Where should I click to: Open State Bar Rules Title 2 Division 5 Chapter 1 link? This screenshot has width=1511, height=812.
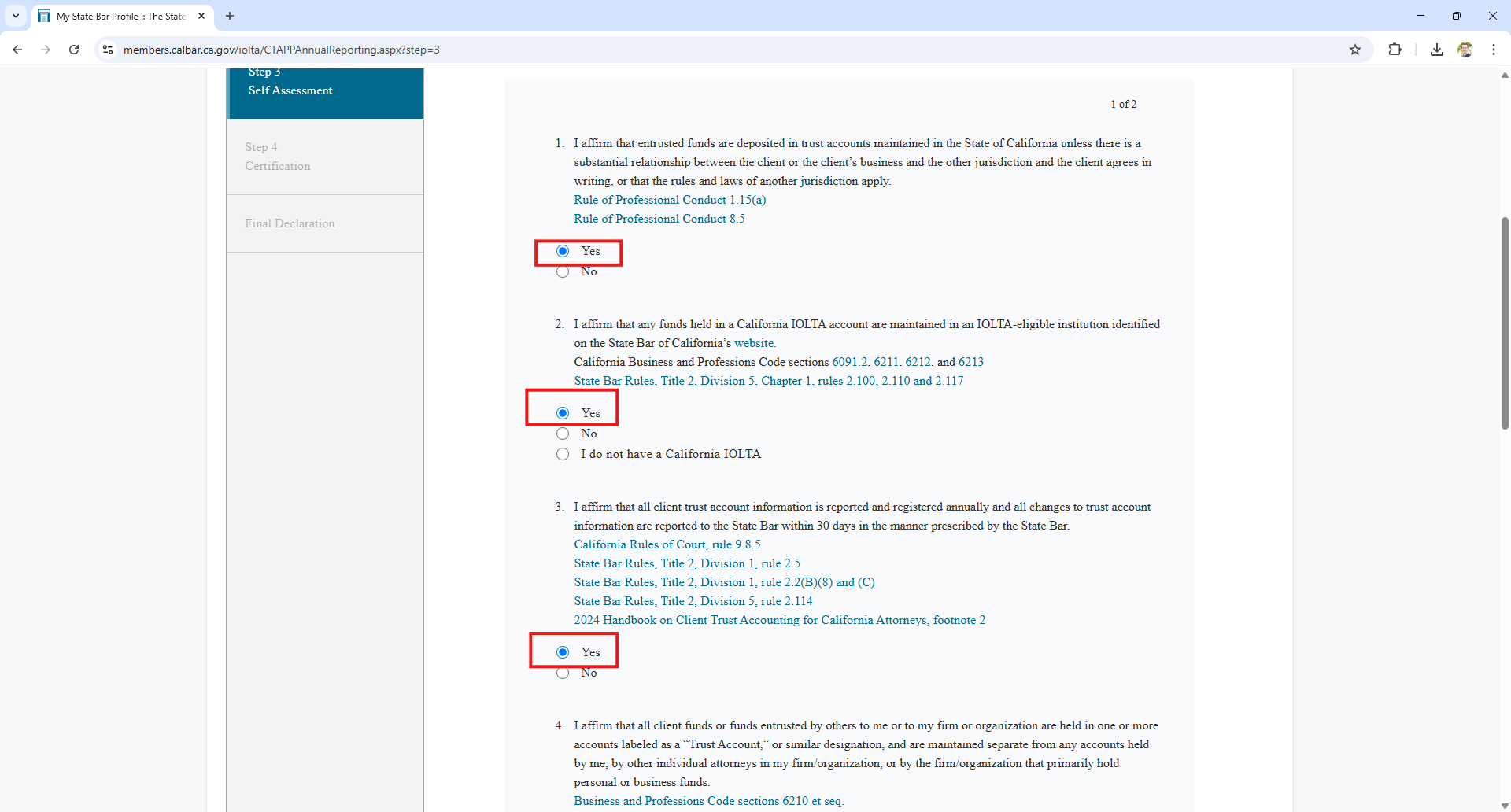point(769,381)
